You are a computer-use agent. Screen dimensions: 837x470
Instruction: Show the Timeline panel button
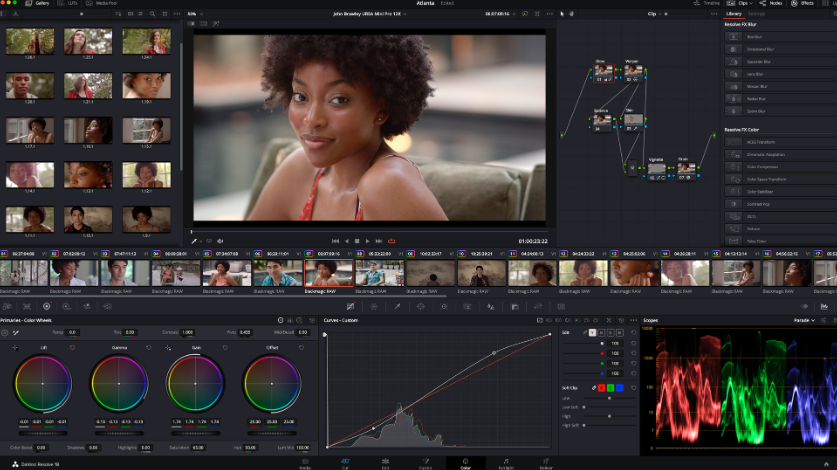point(707,3)
